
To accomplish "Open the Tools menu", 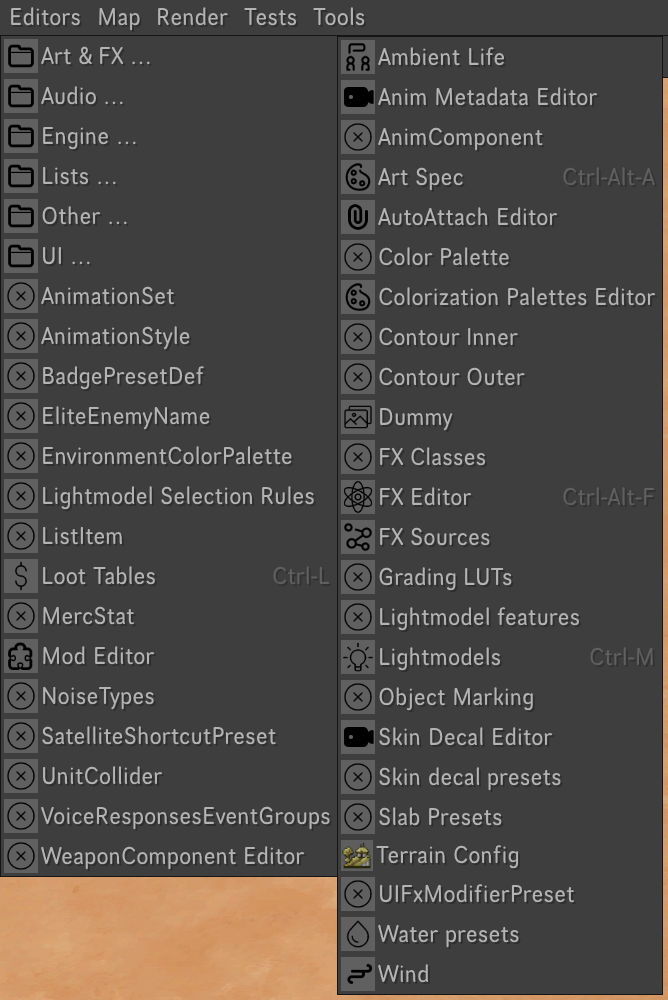I will tap(339, 17).
